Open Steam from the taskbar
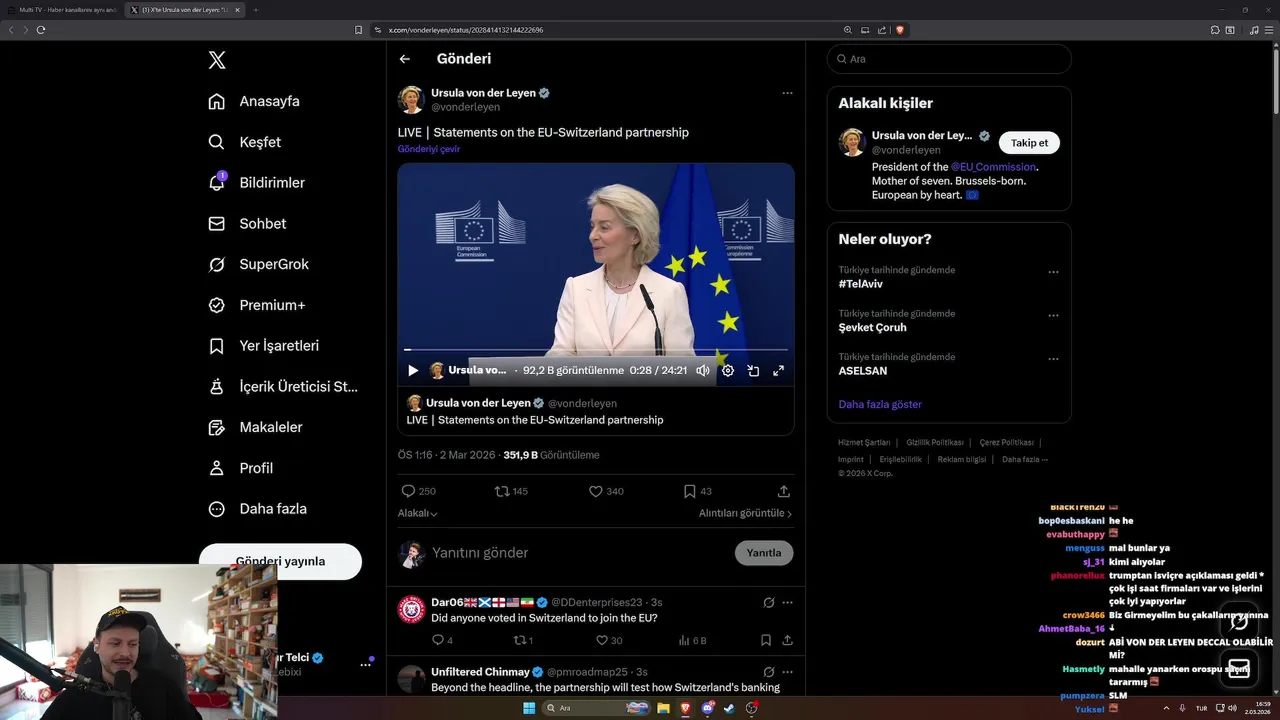 [x=729, y=708]
